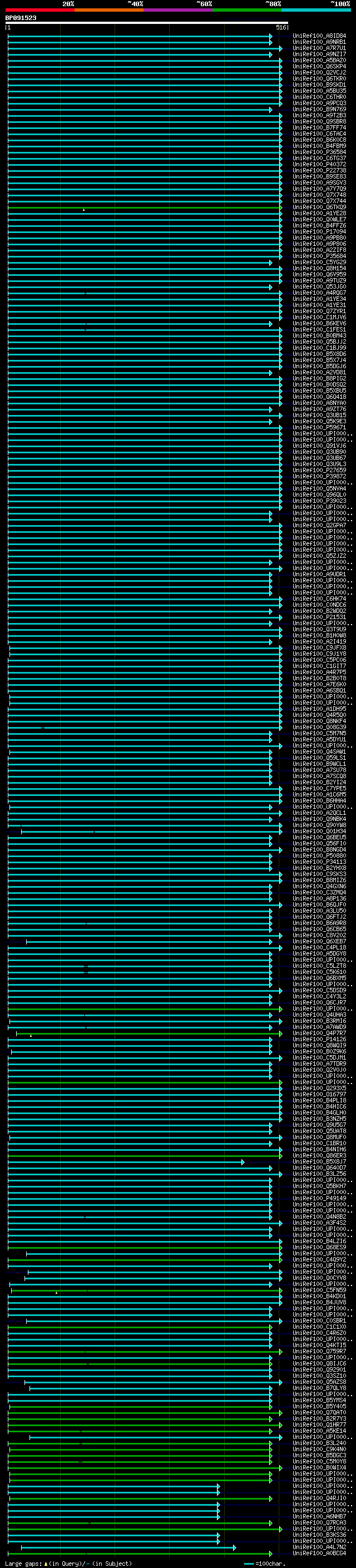Choose hit UniRef100_Q8H154
Screen dimensions: 356x1568
319,269
